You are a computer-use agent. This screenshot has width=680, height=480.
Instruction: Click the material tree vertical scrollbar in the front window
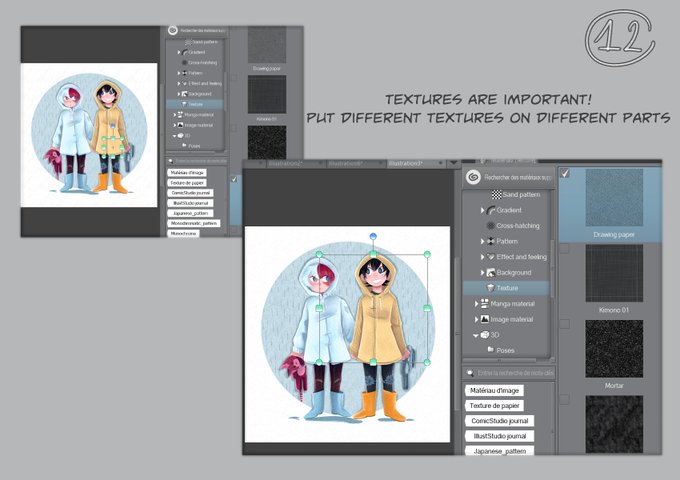(x=552, y=269)
